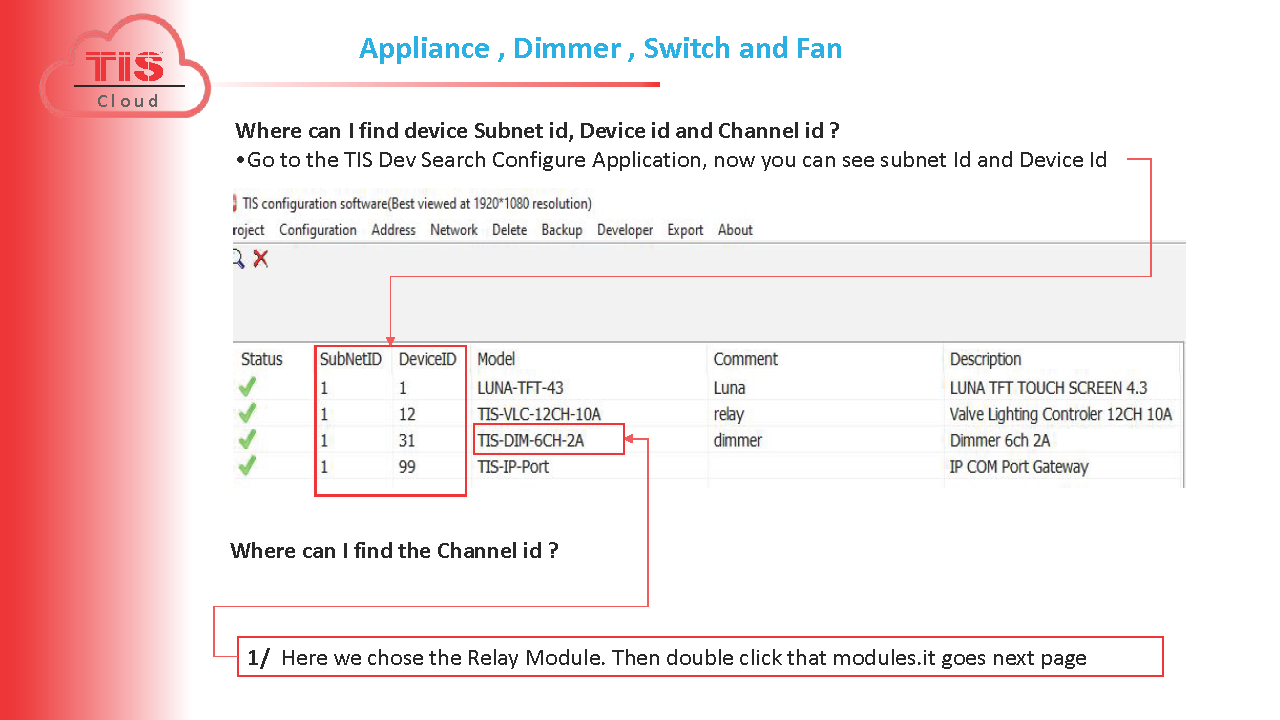Image resolution: width=1280 pixels, height=720 pixels.
Task: Click the search magnifier toolbar icon
Action: tap(238, 259)
